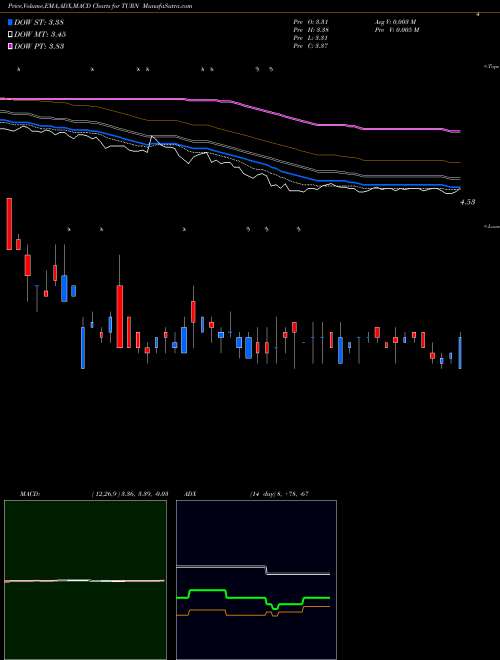Click the ADX (14 day) values text
500x660 pixels.
[279, 494]
